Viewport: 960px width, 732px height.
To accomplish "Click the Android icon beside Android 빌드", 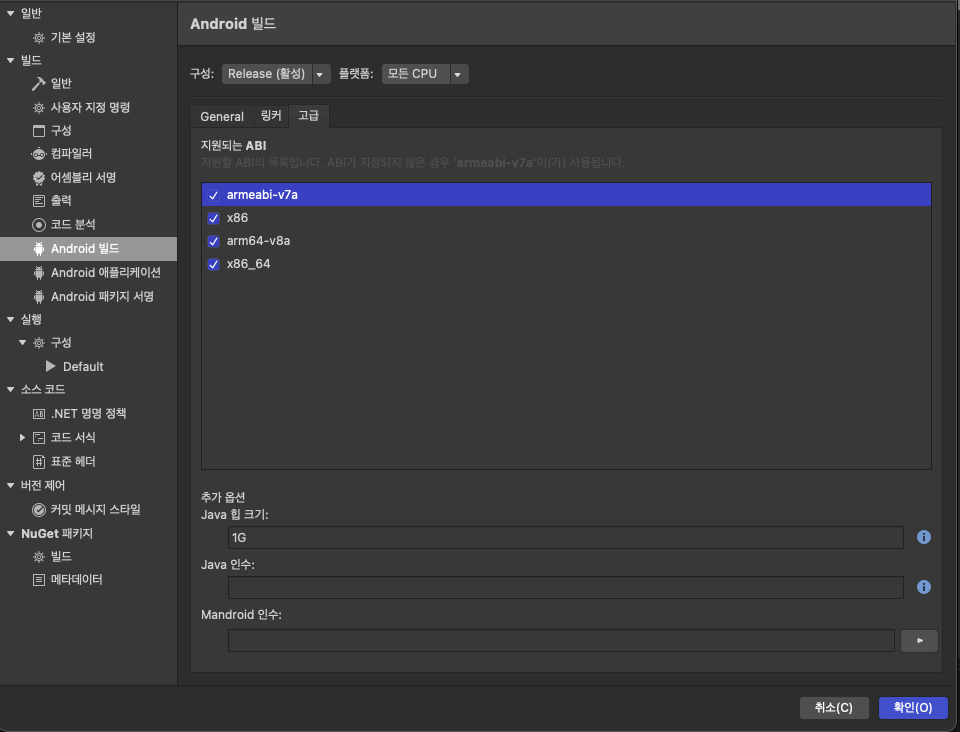I will pos(39,248).
